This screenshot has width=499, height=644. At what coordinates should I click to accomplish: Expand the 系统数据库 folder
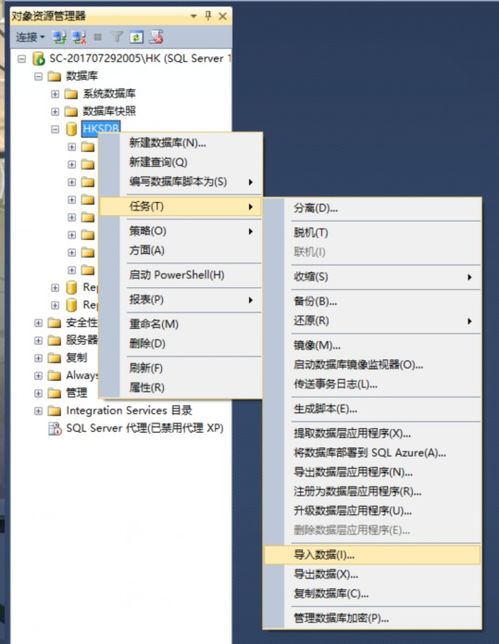pos(55,94)
